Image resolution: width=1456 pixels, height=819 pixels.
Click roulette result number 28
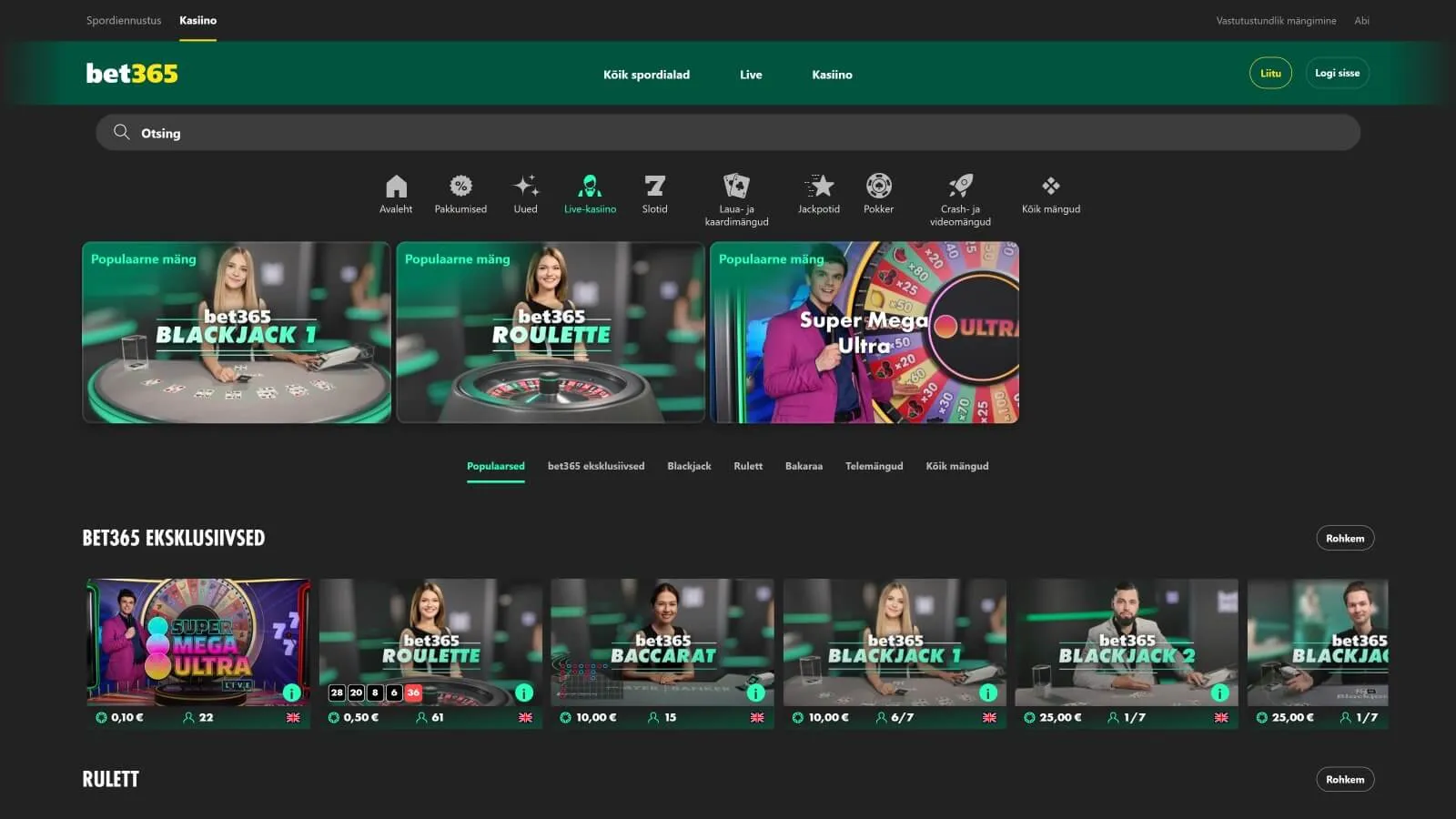tap(337, 693)
